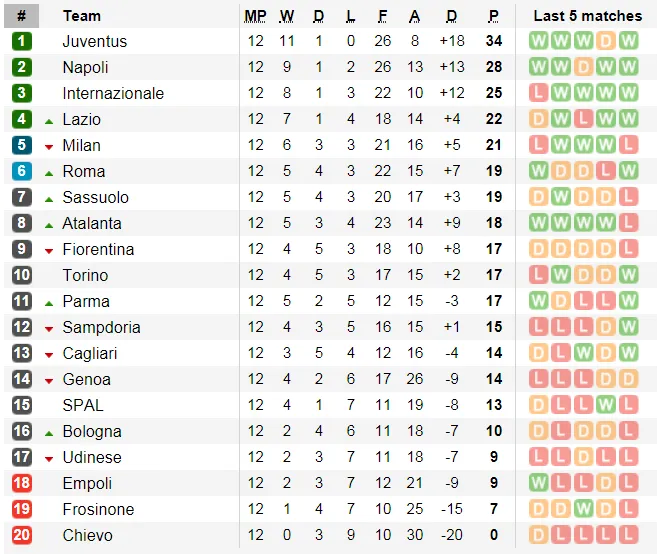Image resolution: width=657 pixels, height=554 pixels.
Task: Click Roma's rank 6 light blue badge
Action: pos(22,171)
